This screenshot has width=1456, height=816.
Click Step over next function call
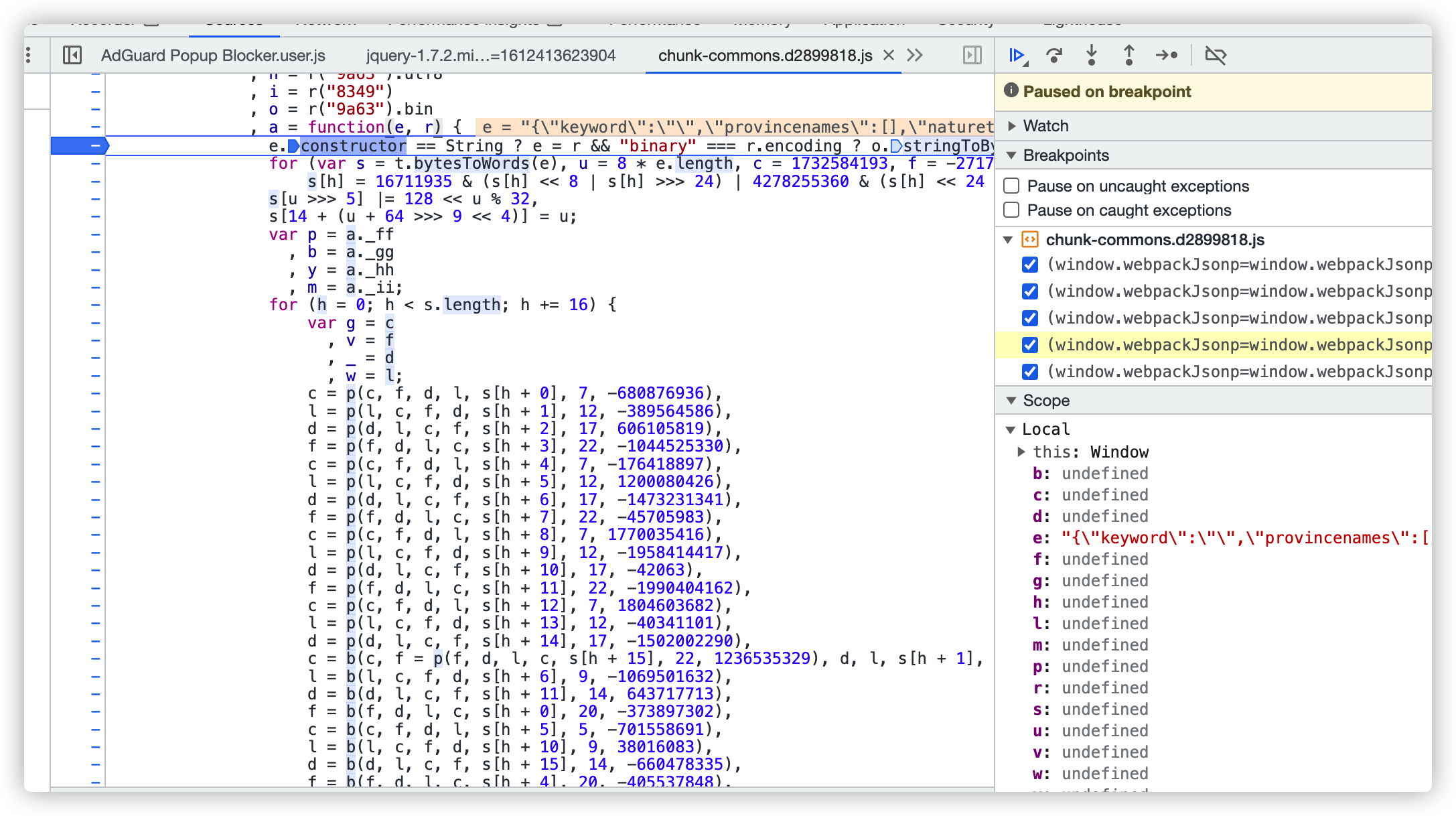(1054, 56)
